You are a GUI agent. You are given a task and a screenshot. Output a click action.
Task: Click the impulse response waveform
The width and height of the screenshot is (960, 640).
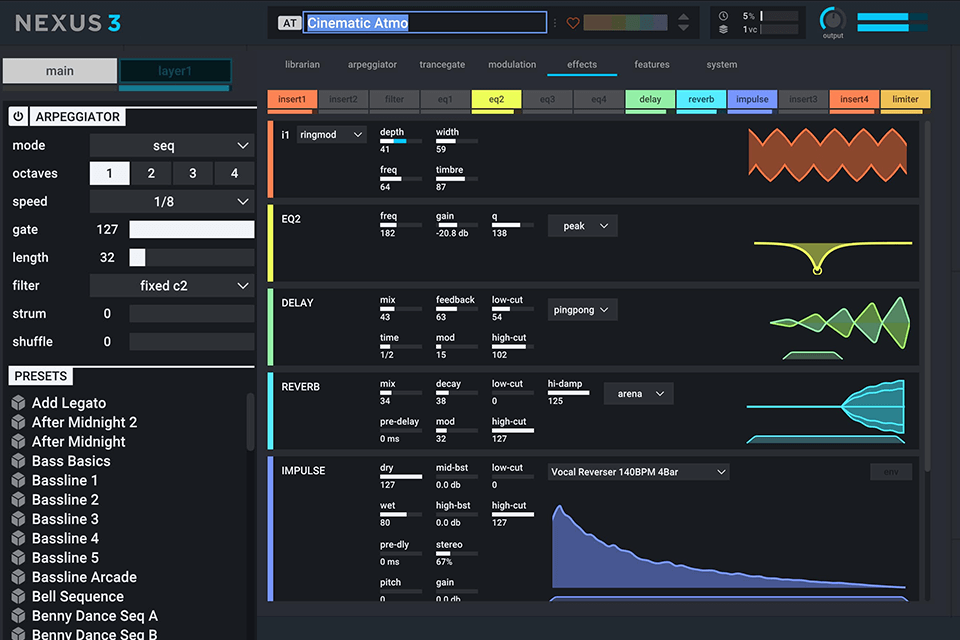click(729, 548)
